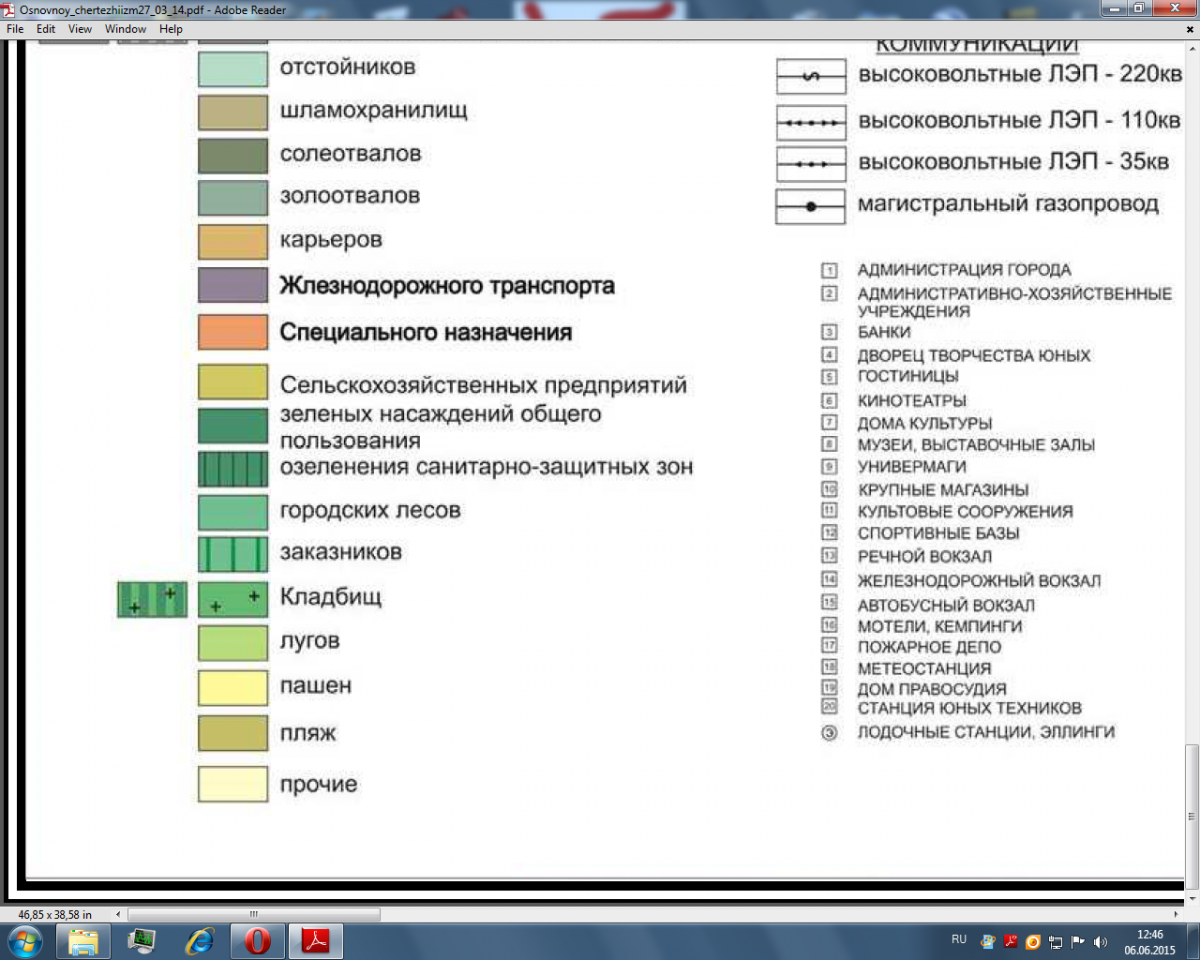This screenshot has height=960, width=1200.
Task: Open the Opera browser taskbar icon
Action: point(258,941)
